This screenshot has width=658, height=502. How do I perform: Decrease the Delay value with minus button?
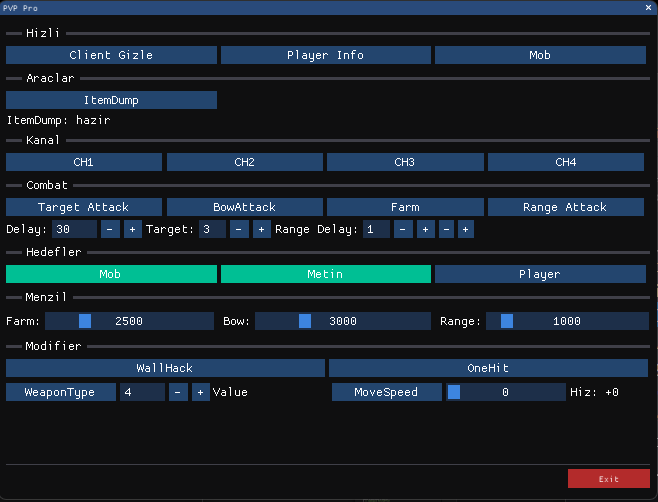click(x=110, y=230)
